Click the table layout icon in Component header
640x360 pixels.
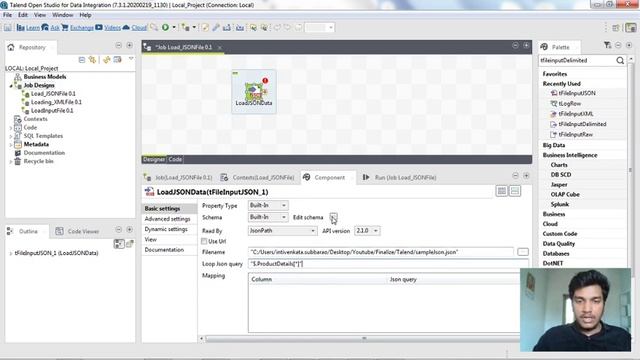502,191
